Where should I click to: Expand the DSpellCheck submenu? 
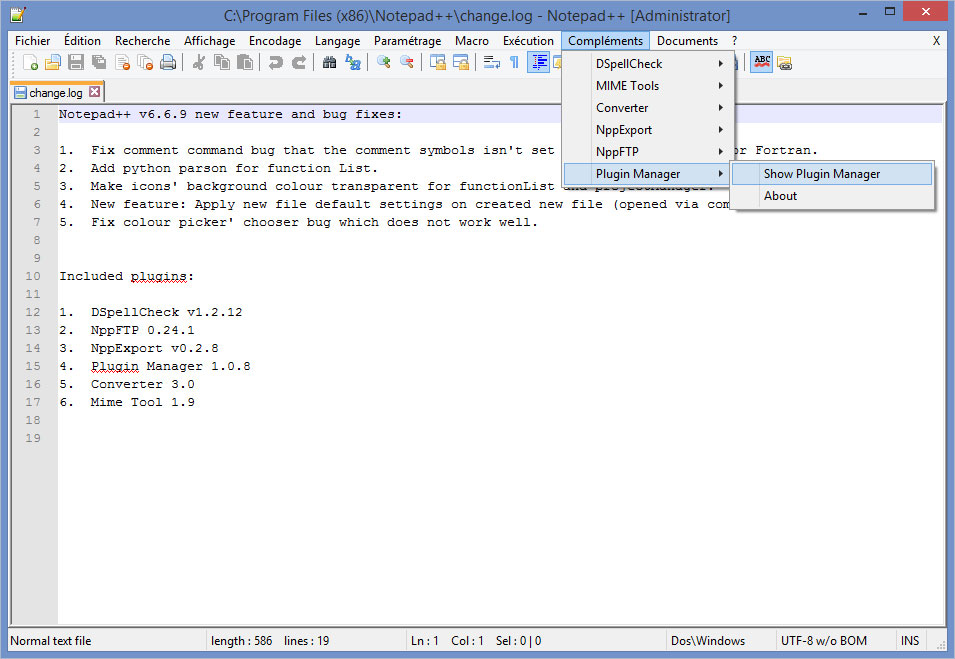click(648, 64)
